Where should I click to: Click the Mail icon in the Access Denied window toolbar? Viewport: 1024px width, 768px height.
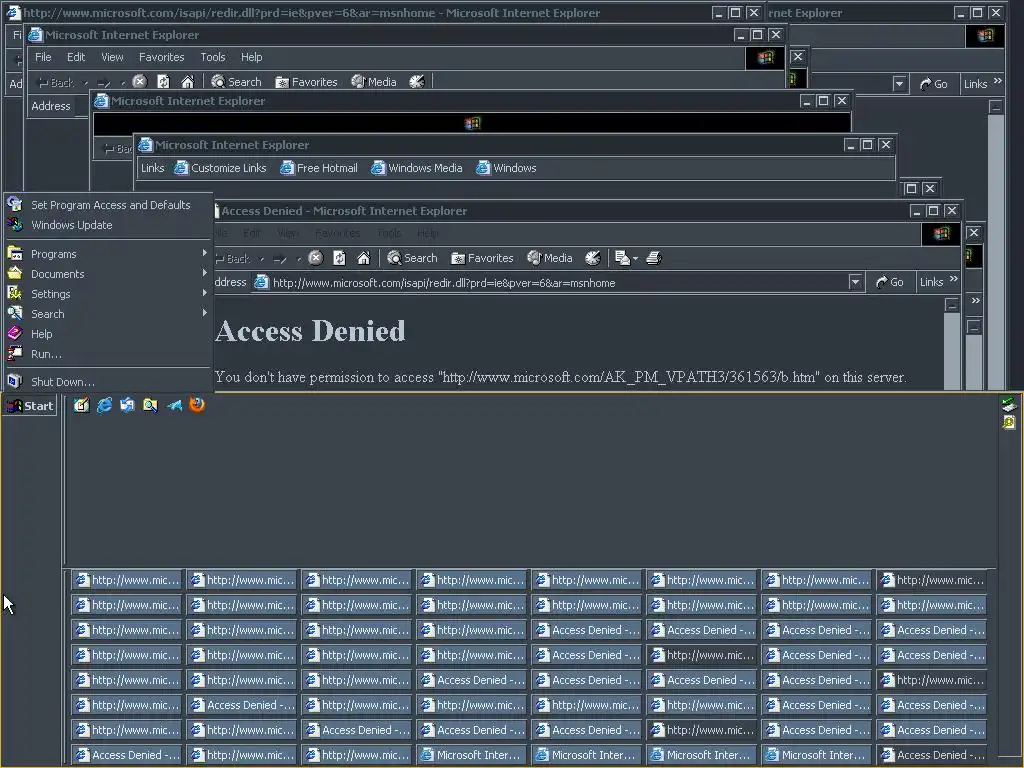pyautogui.click(x=622, y=258)
